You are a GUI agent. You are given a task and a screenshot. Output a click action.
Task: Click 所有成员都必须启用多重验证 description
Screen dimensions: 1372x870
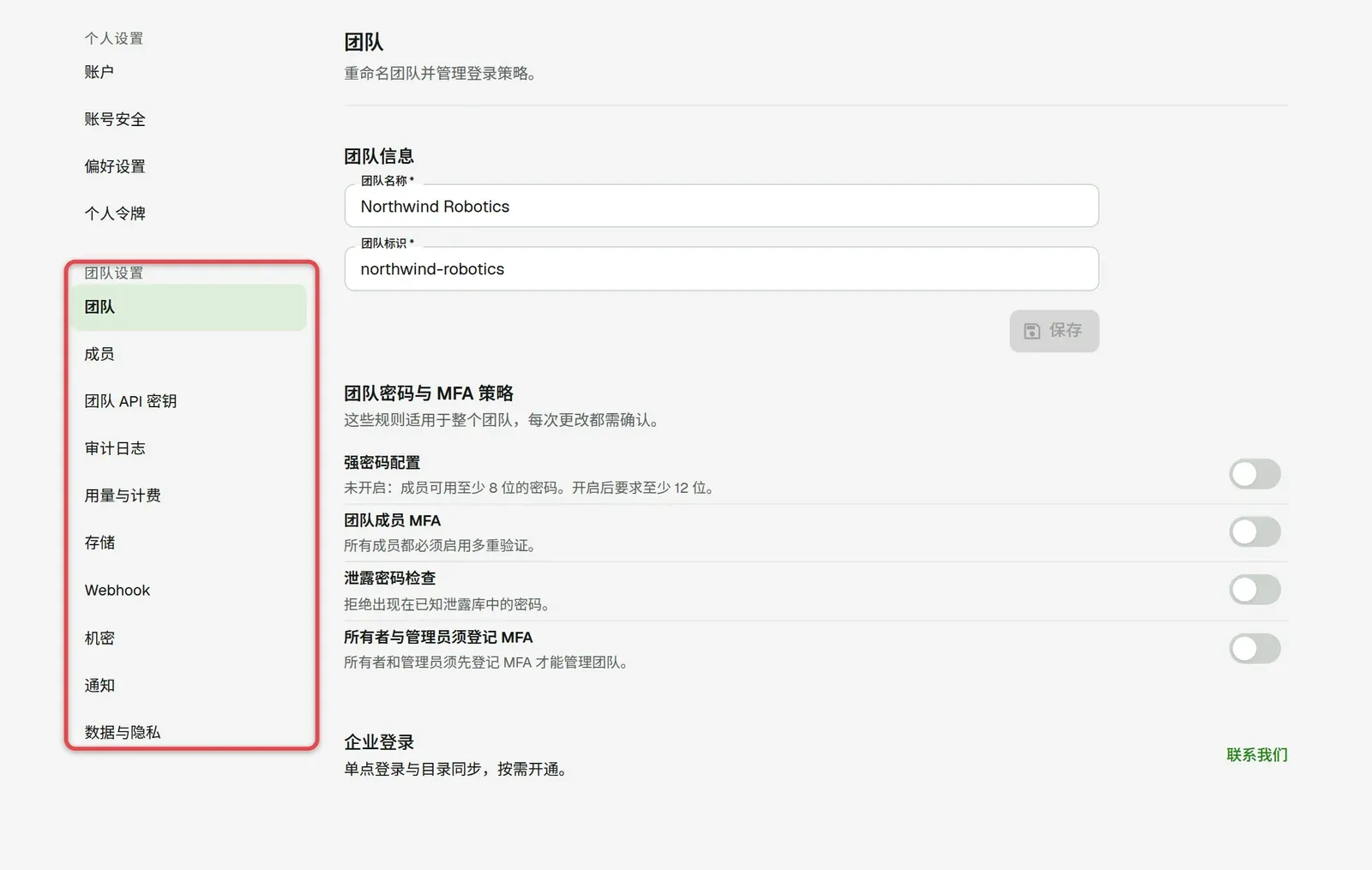tap(440, 546)
